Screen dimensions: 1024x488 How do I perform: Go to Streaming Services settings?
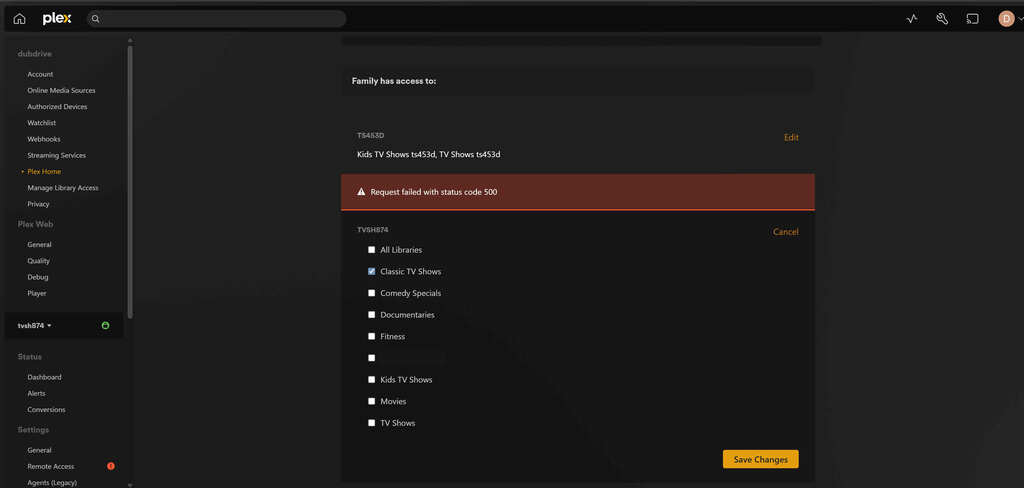(x=56, y=155)
